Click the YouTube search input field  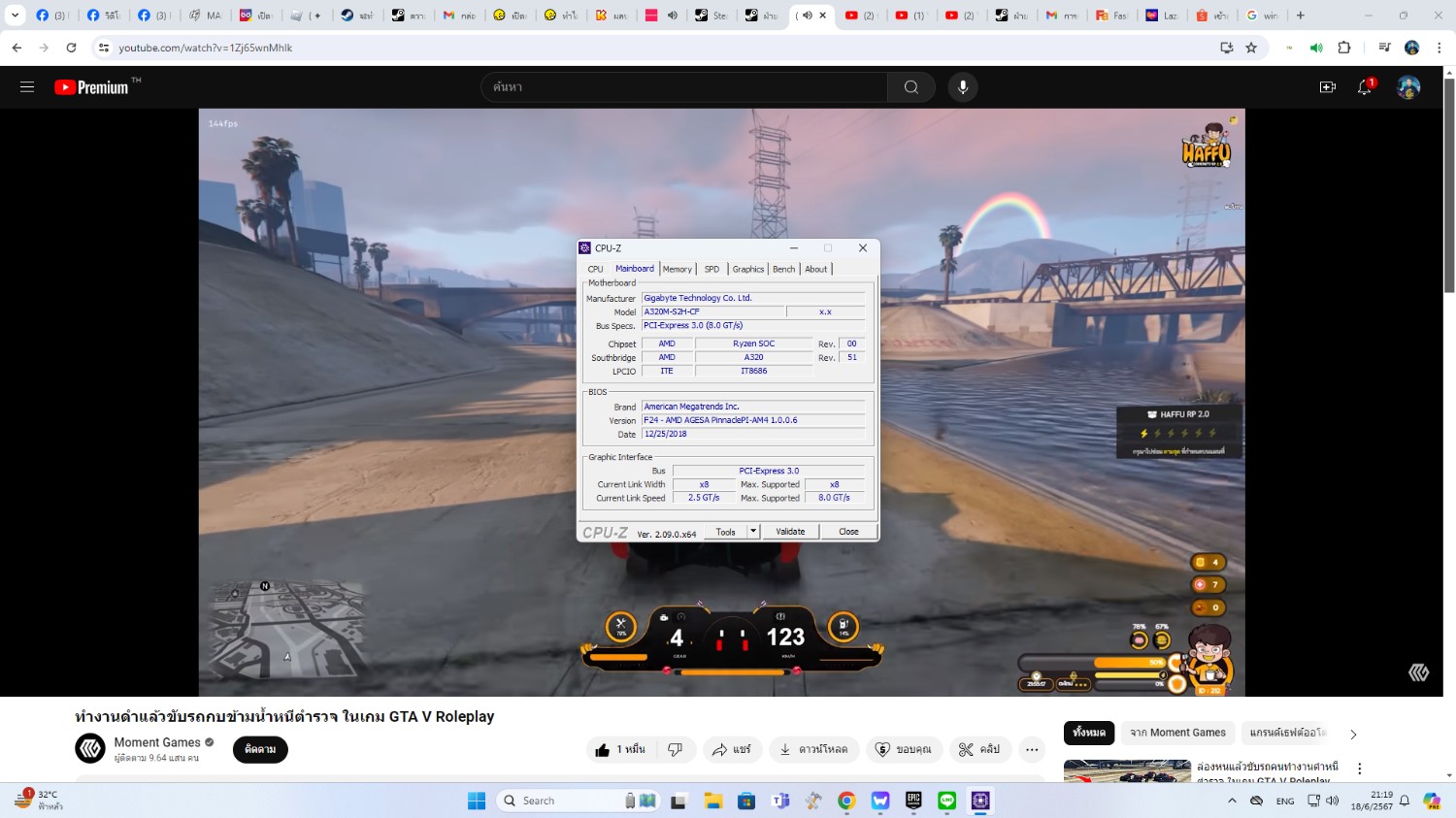click(684, 87)
